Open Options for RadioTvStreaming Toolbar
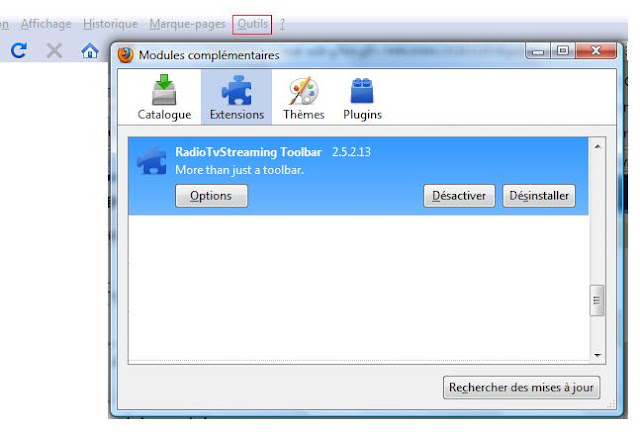 (x=211, y=196)
